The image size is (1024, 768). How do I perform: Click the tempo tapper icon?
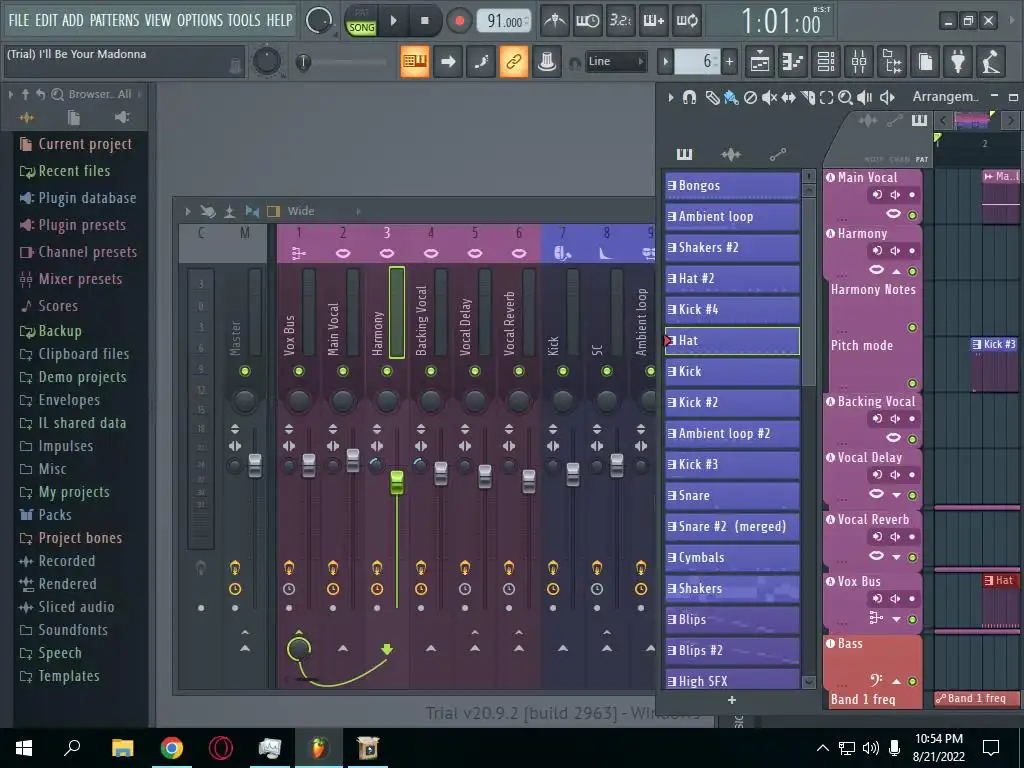point(991,62)
